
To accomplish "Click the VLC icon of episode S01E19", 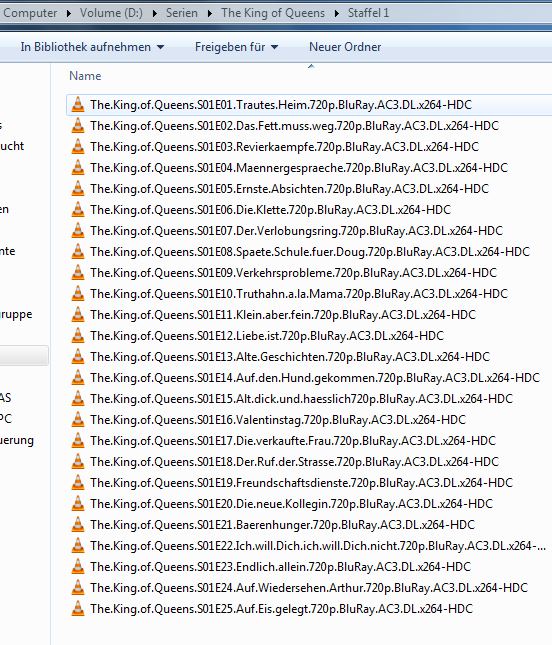I will click(78, 483).
